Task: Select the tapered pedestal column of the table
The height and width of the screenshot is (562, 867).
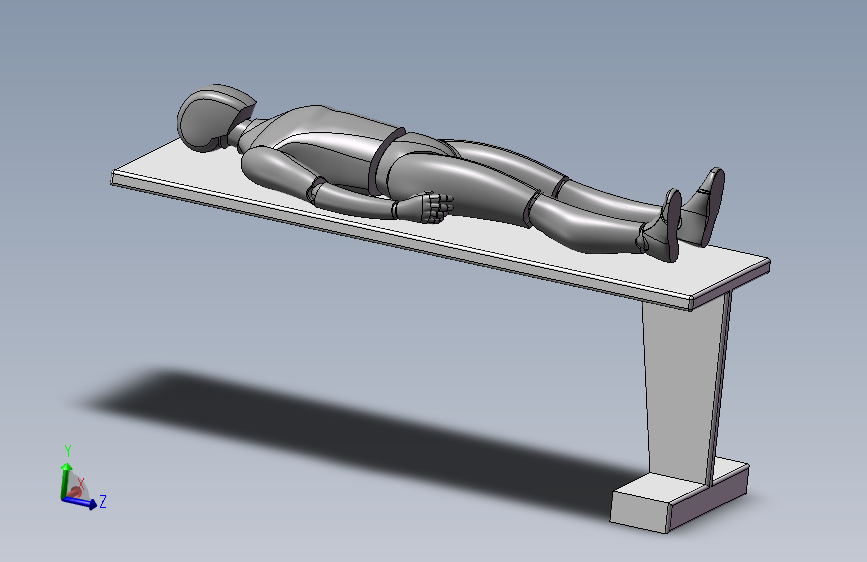Action: pyautogui.click(x=685, y=387)
